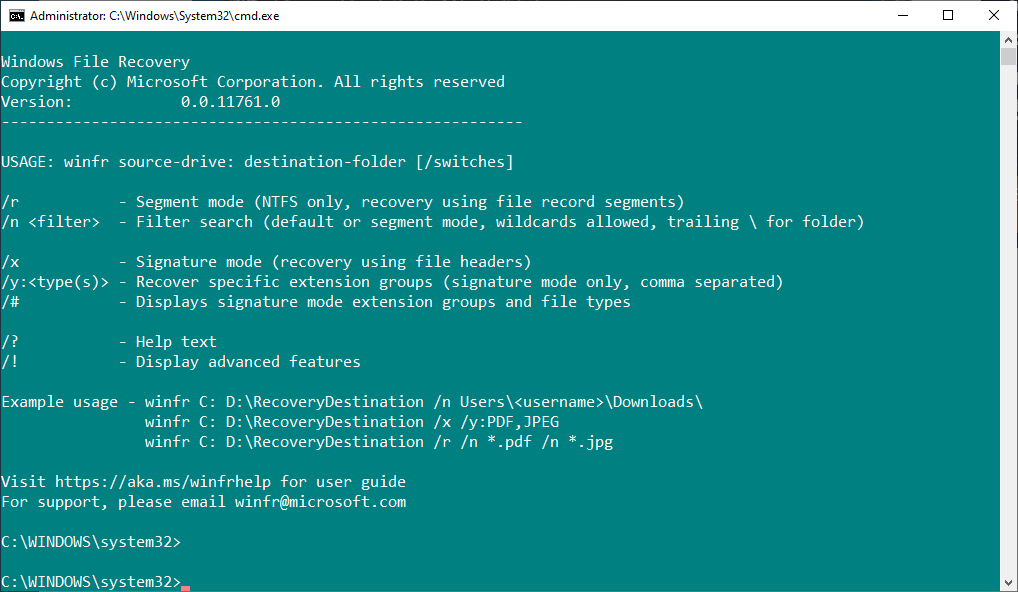Click the blinking cursor at the prompt

point(184,582)
